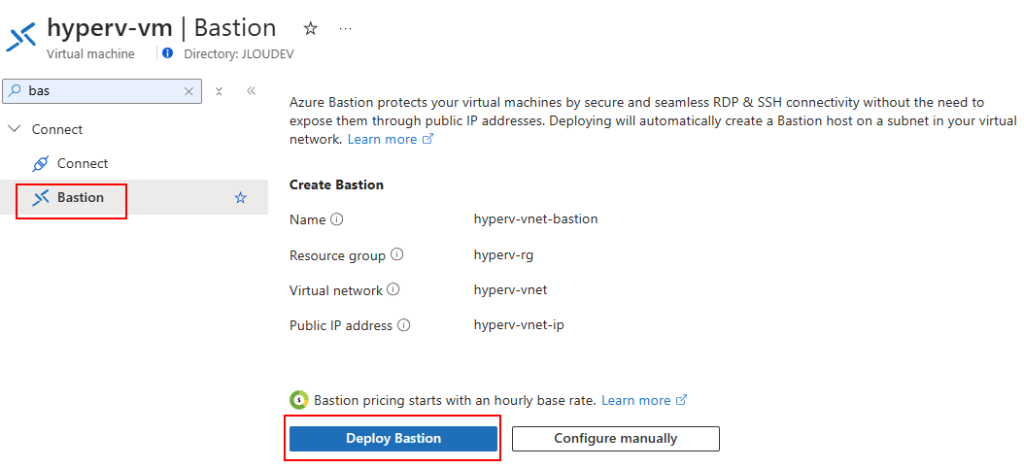
Task: Favorite this page with the header star
Action: 310,29
